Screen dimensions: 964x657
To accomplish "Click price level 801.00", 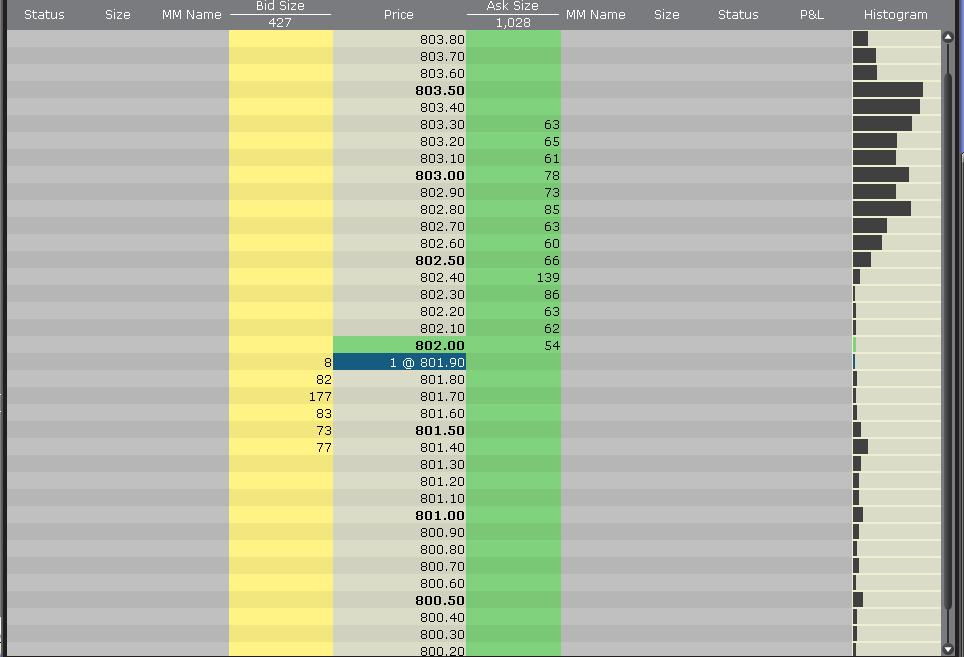I will [400, 515].
